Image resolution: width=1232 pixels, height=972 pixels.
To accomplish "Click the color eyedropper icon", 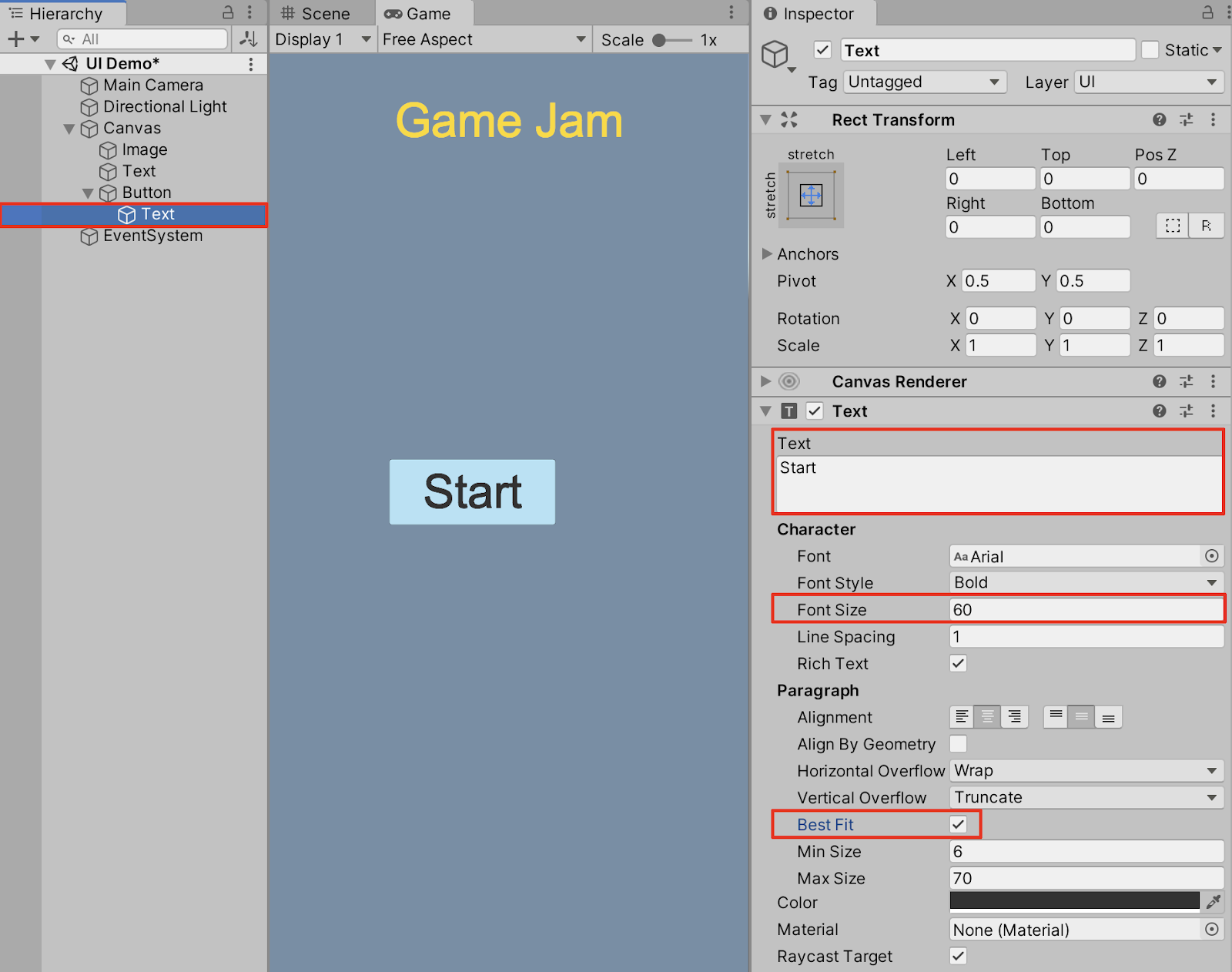I will pyautogui.click(x=1213, y=902).
